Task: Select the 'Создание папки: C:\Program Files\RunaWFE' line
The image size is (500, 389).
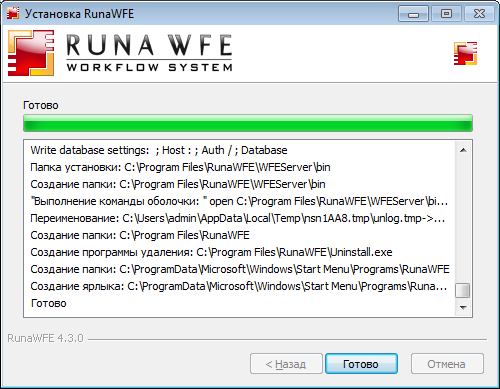Action: (140, 235)
